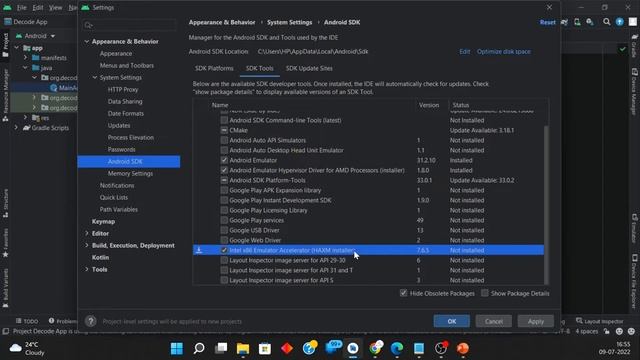Expand Tools settings group

click(x=87, y=269)
